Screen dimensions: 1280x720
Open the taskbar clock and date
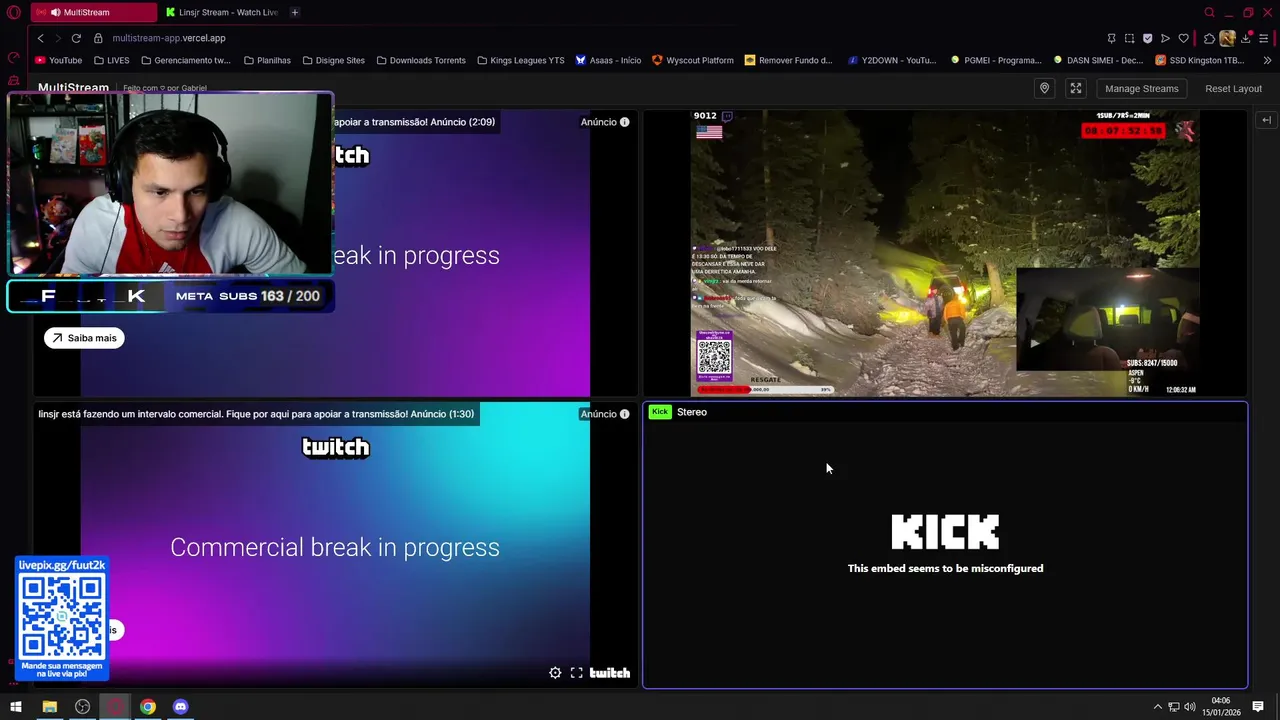click(1221, 707)
